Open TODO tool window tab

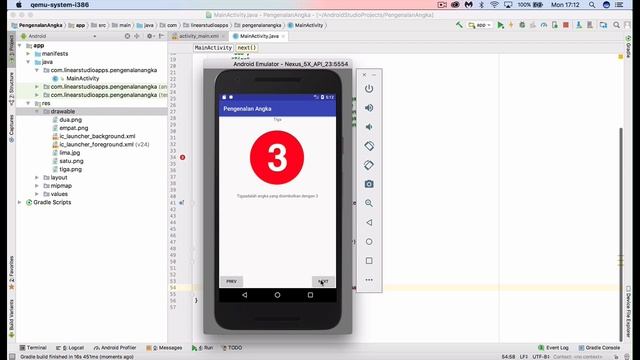[232, 348]
